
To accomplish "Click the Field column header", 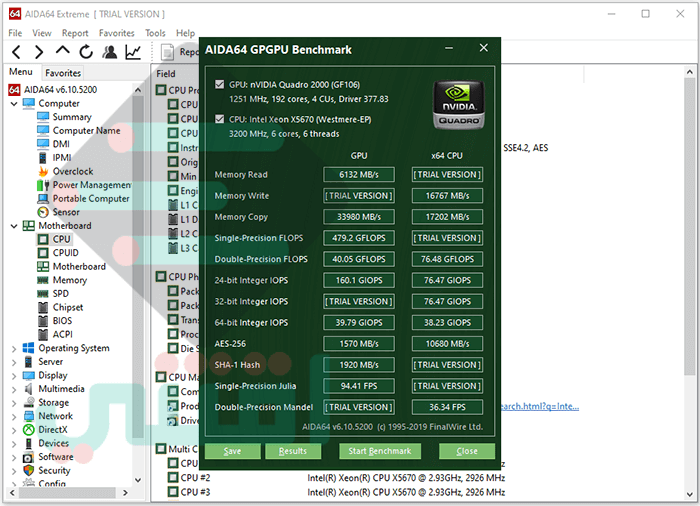I will pos(166,74).
